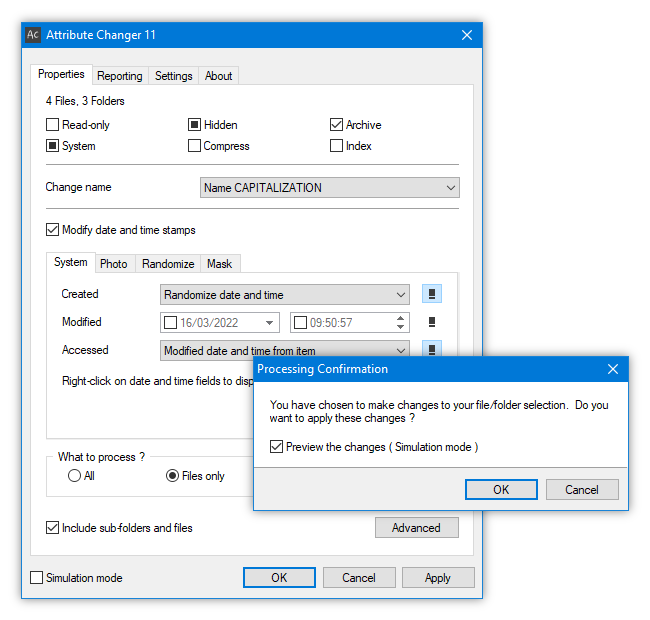Click the Advanced button
The height and width of the screenshot is (620, 650).
[417, 528]
